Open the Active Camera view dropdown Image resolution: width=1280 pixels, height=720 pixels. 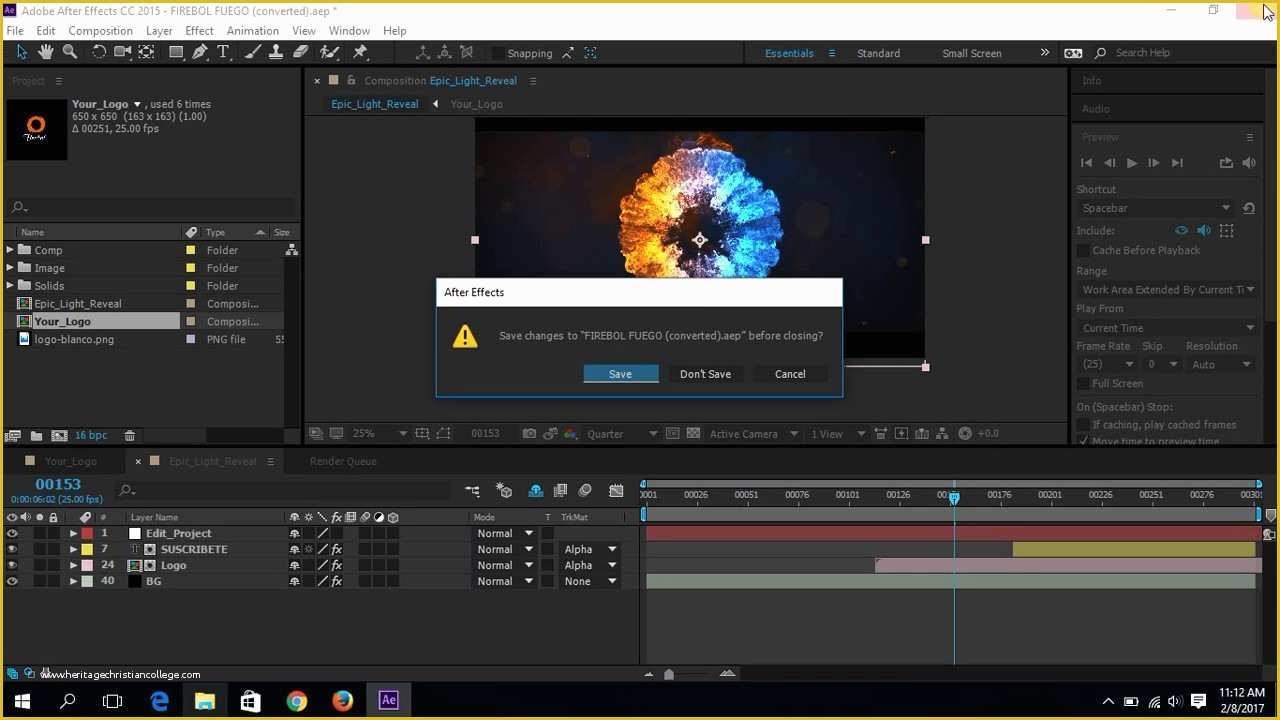(753, 433)
